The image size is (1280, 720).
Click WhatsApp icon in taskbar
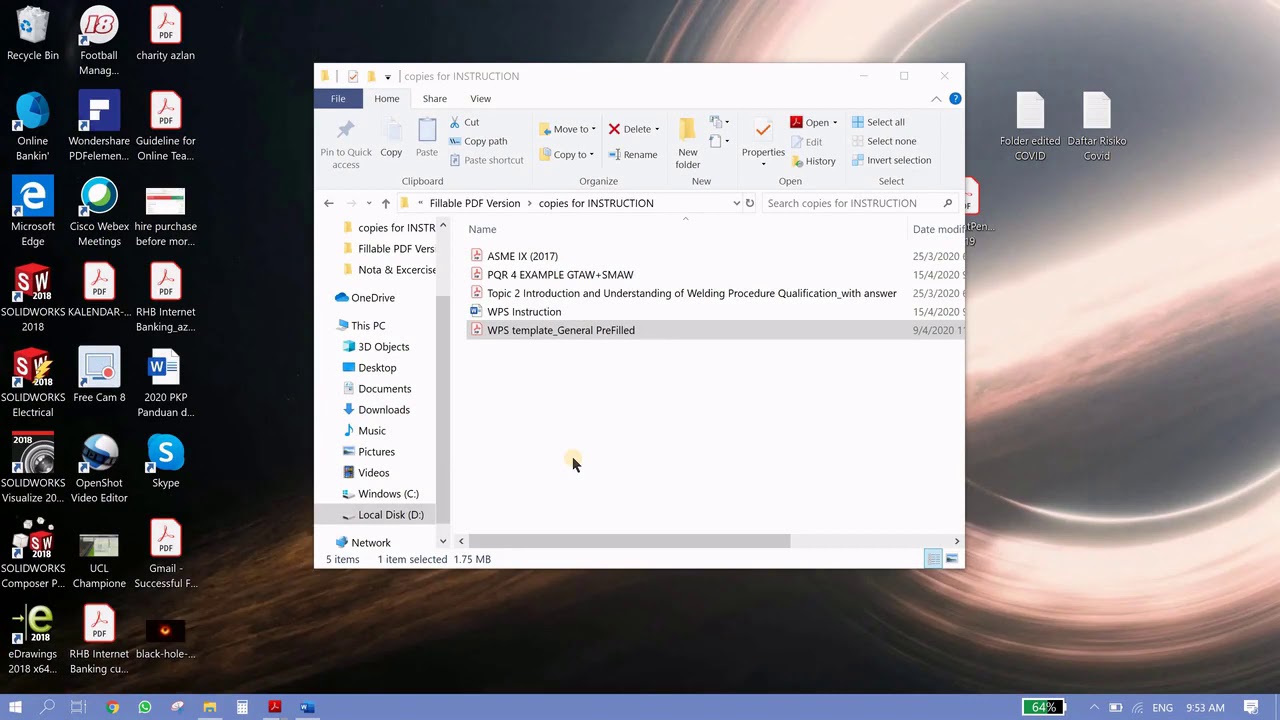(x=145, y=707)
